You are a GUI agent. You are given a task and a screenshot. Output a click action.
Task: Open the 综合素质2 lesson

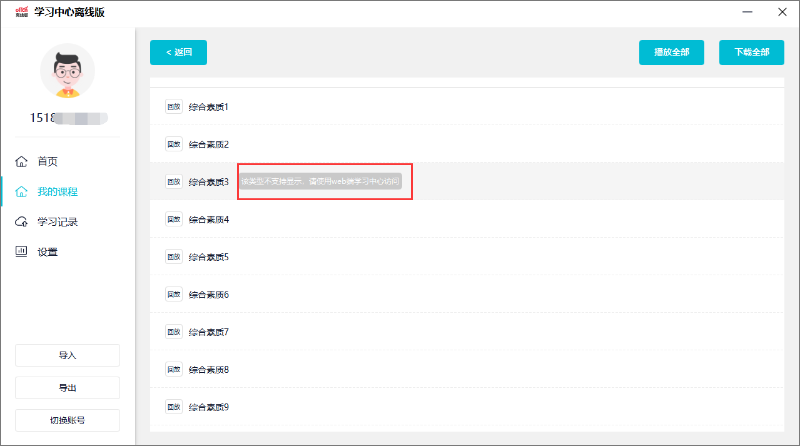click(x=209, y=144)
